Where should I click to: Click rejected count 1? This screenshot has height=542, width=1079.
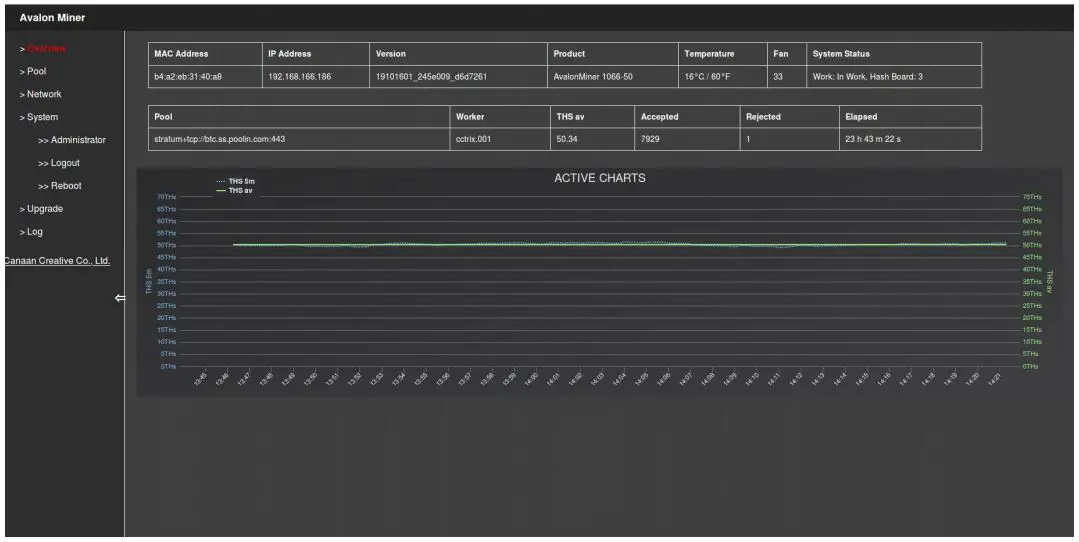pos(748,139)
